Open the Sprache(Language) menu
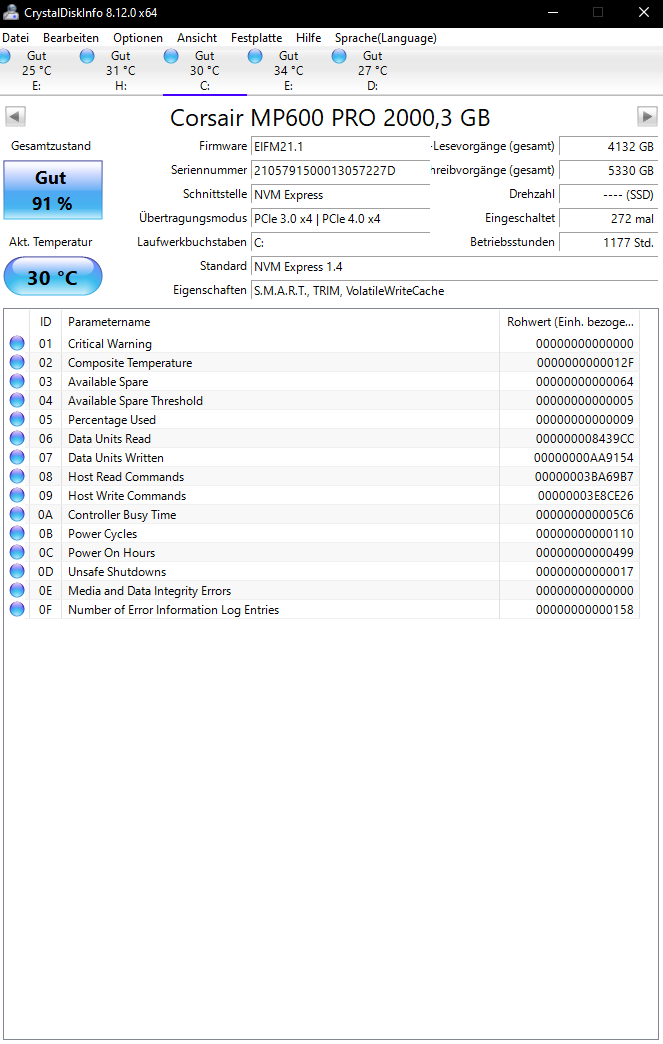 click(x=385, y=38)
